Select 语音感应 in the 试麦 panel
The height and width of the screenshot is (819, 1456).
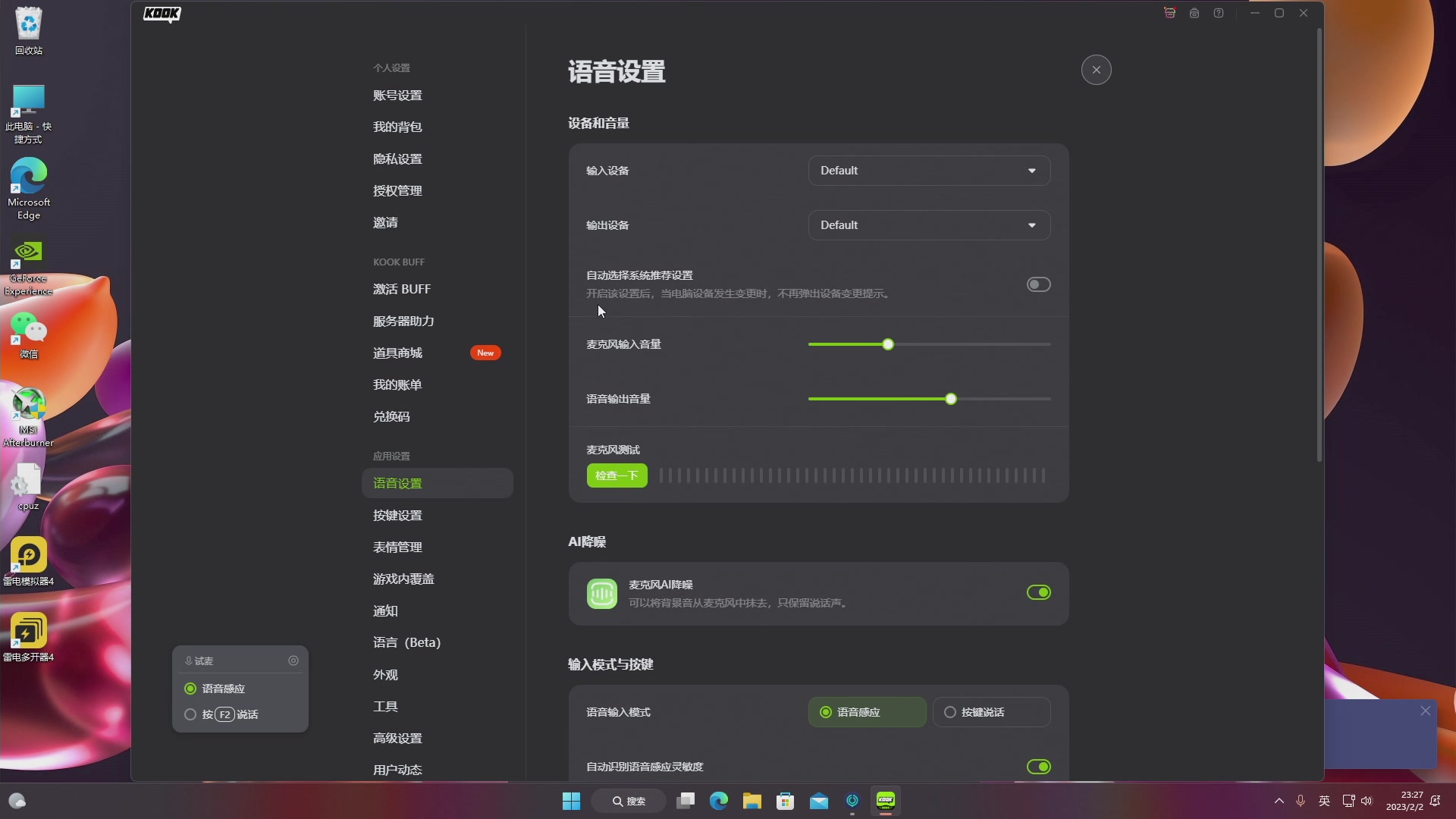point(215,689)
